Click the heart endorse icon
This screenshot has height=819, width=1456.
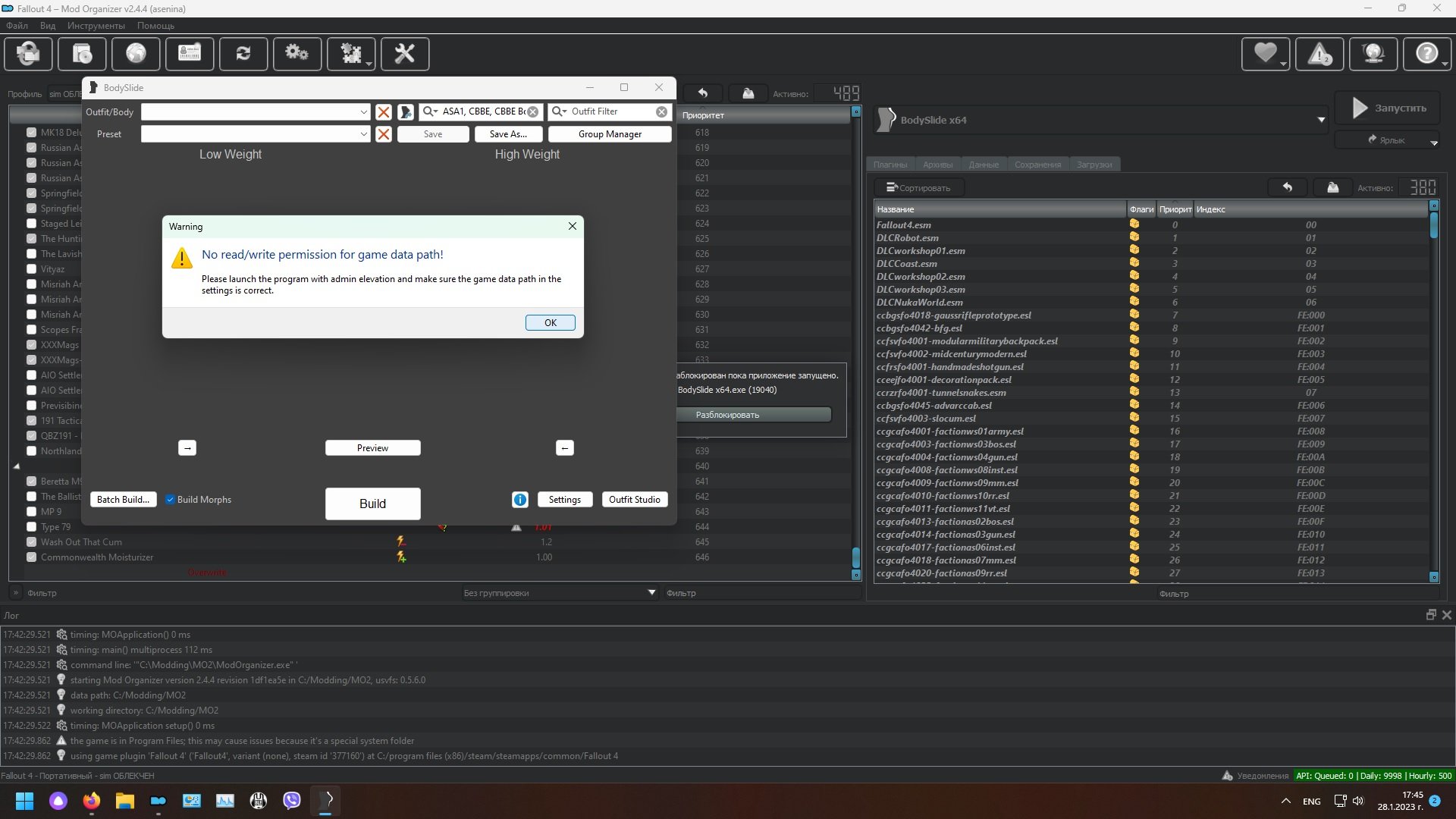point(1265,54)
